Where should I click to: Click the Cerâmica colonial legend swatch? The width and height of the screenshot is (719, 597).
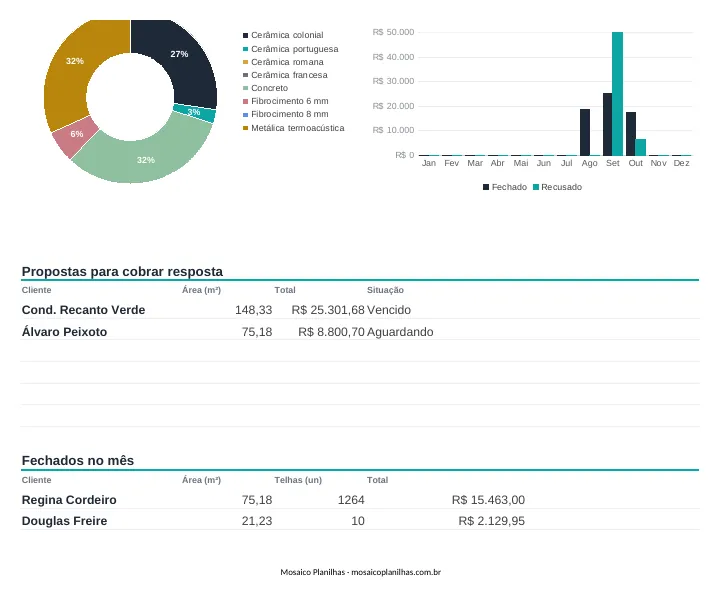(x=245, y=35)
